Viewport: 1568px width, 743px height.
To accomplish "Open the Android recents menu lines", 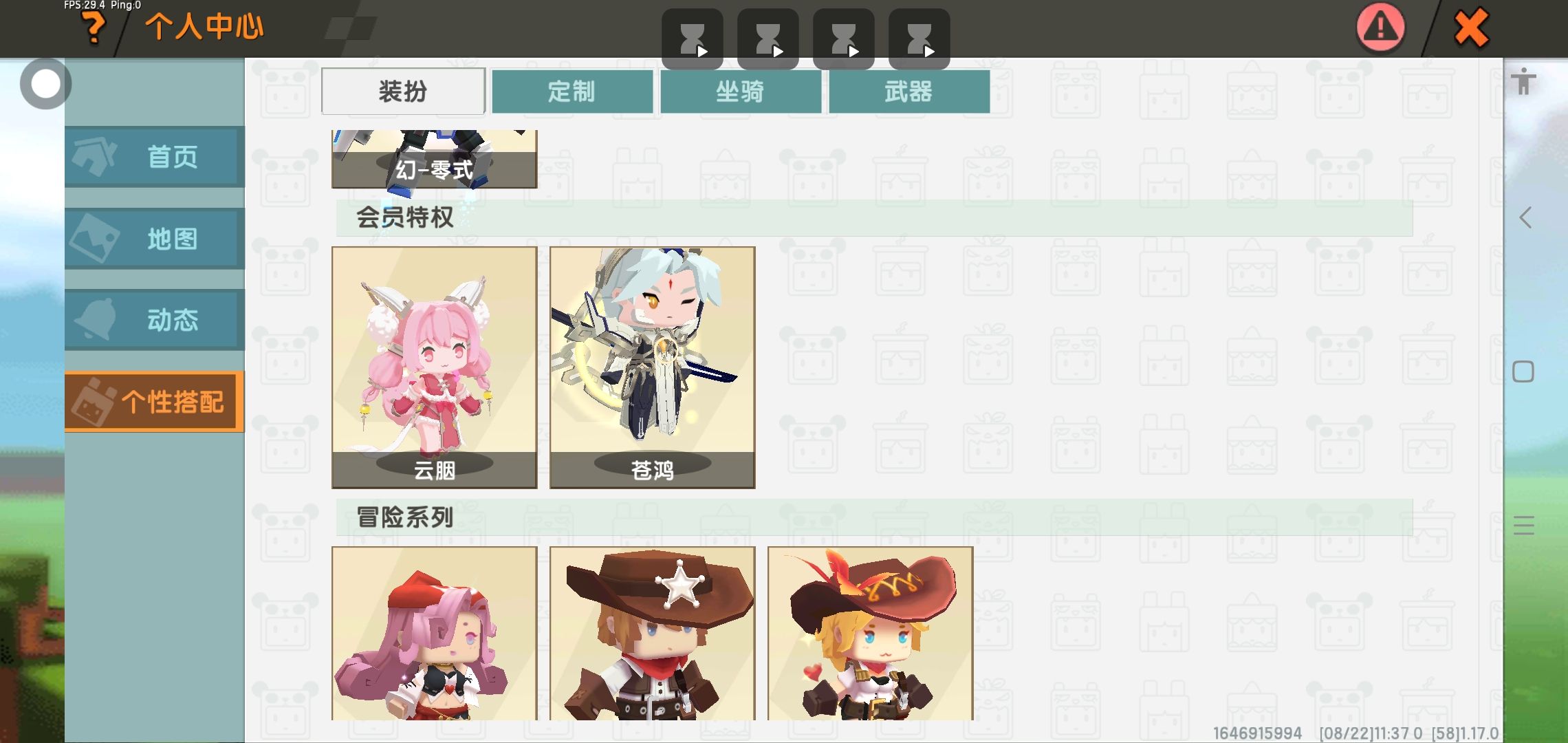I will coord(1524,526).
